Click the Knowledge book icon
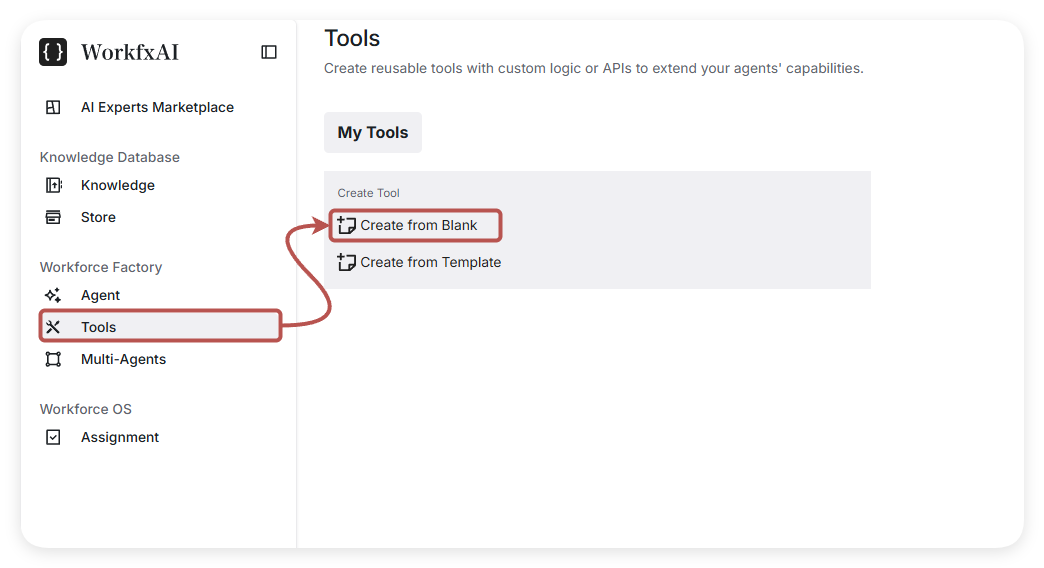Screen dimensions: 1044x568 coord(54,185)
